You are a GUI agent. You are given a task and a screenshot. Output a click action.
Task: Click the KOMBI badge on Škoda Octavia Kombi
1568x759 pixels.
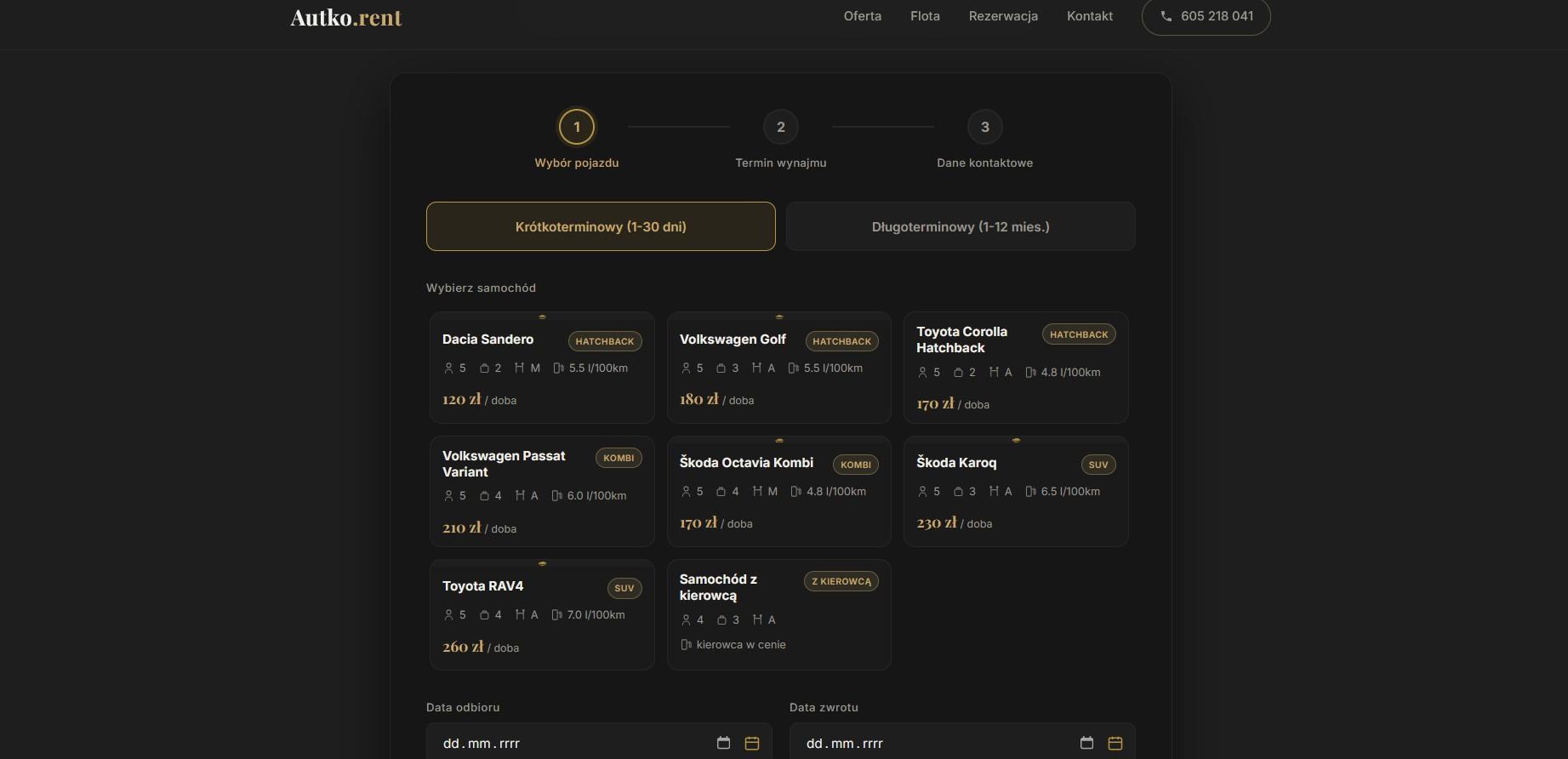coord(856,465)
